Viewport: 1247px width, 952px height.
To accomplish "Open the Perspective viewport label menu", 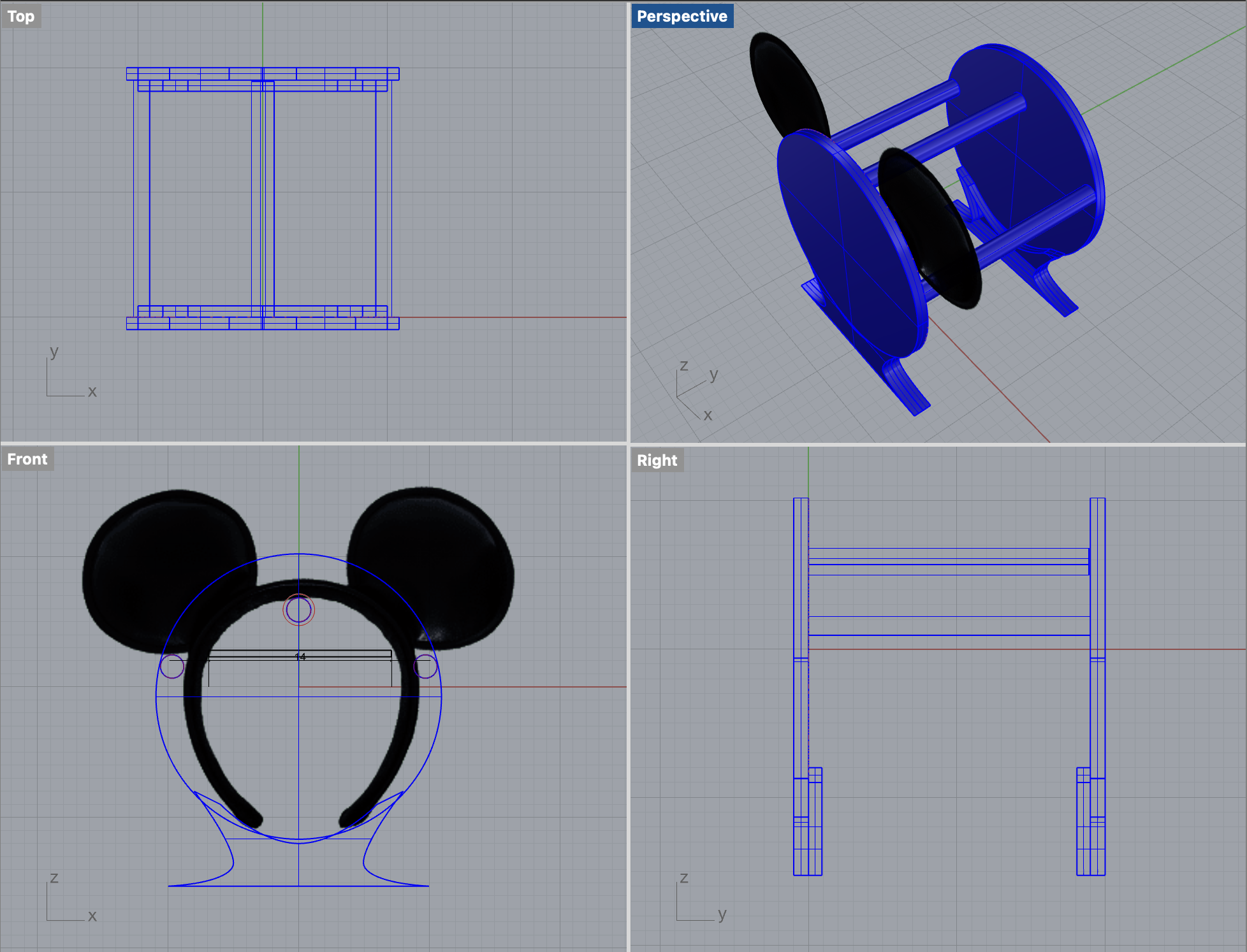I will point(682,16).
